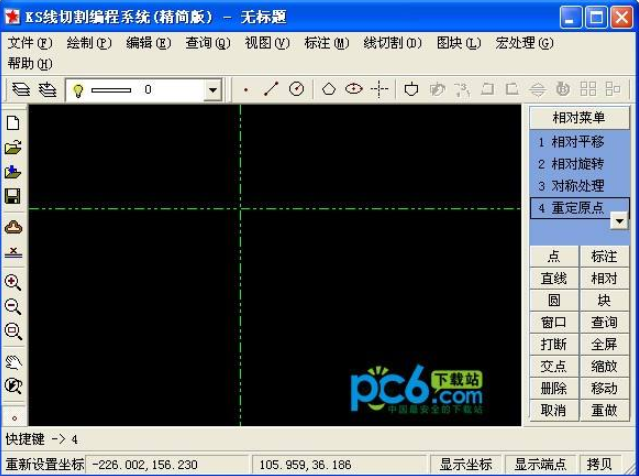Click the 取消 panel button
Viewport: 639px width, 476px height.
(x=554, y=410)
